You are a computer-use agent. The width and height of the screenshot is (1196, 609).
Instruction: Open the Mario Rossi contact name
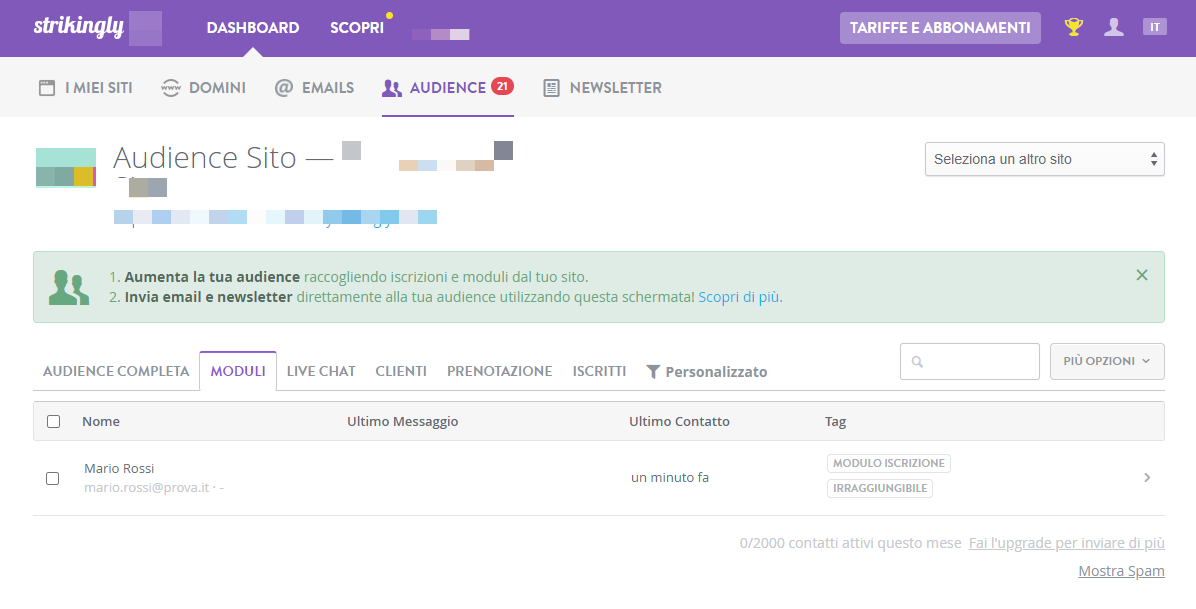tap(119, 469)
